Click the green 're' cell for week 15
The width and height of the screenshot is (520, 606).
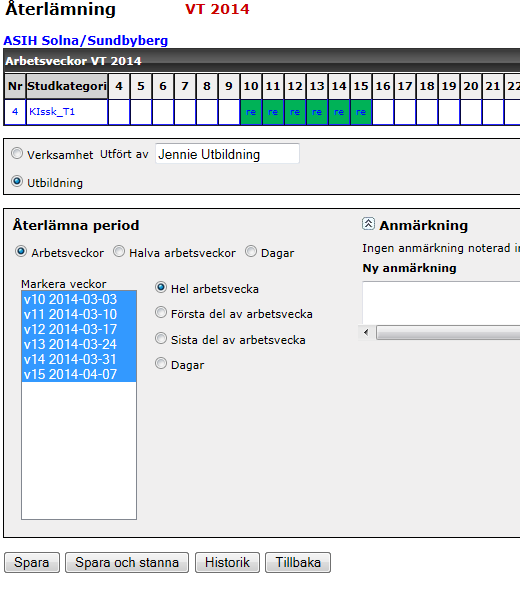click(361, 112)
